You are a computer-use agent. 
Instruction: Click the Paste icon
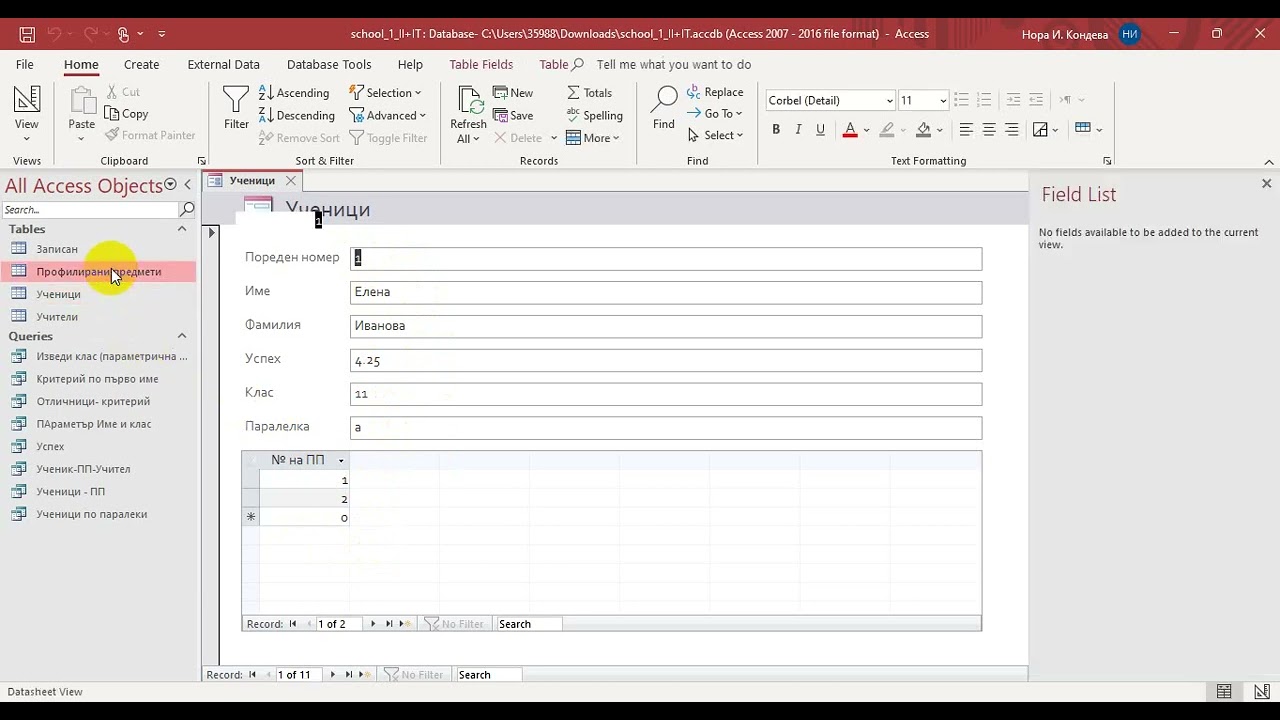(x=81, y=100)
